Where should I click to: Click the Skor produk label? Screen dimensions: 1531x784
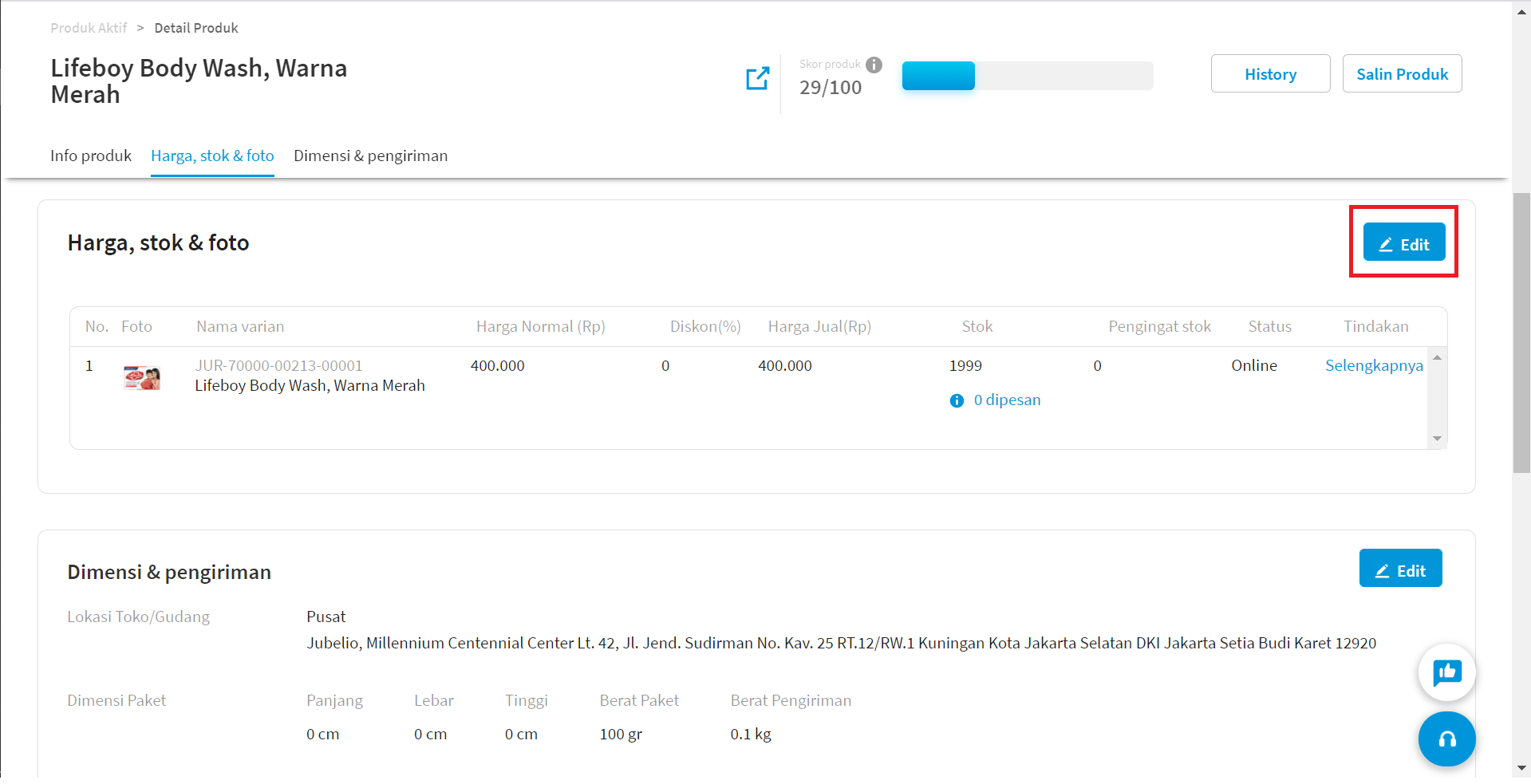click(830, 64)
